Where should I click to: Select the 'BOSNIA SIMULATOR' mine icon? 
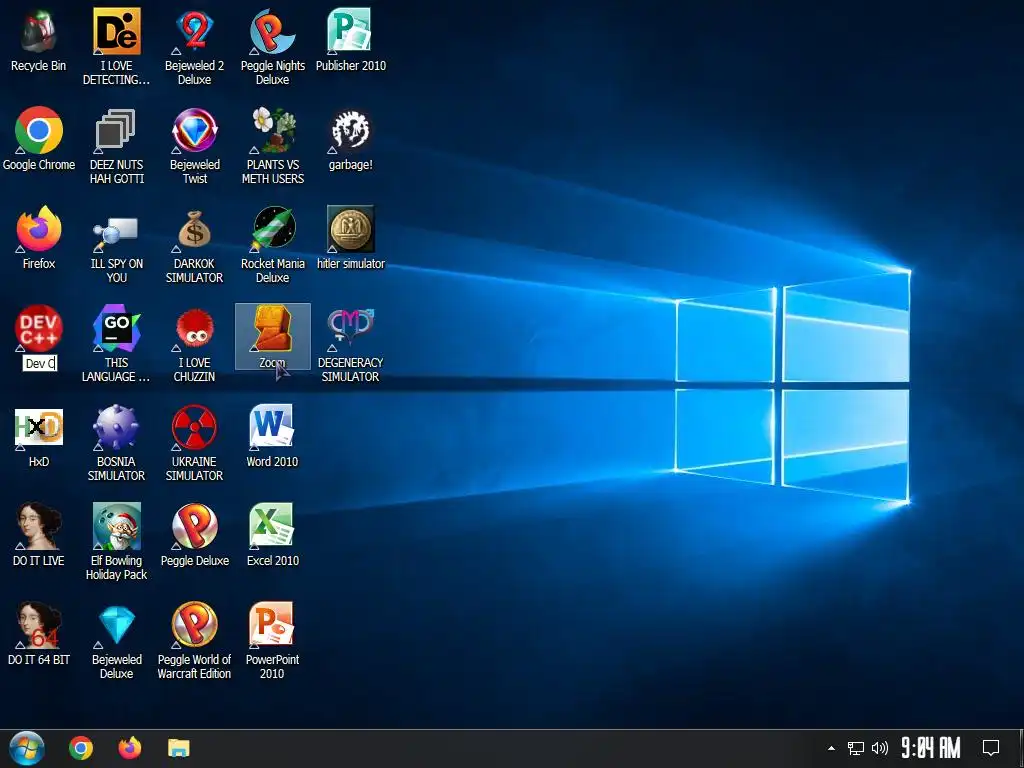click(x=116, y=428)
